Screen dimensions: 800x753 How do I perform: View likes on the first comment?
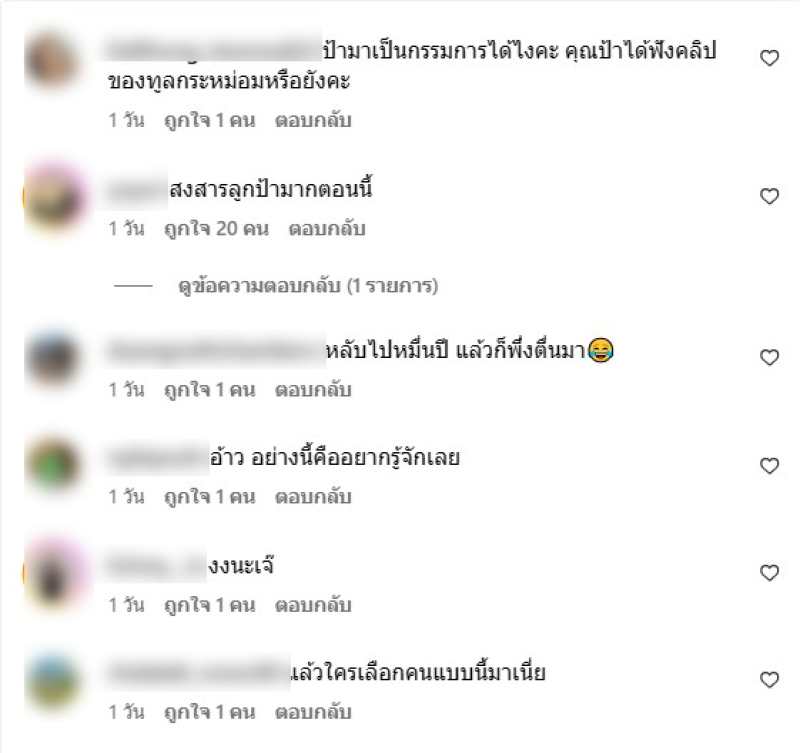tap(210, 121)
